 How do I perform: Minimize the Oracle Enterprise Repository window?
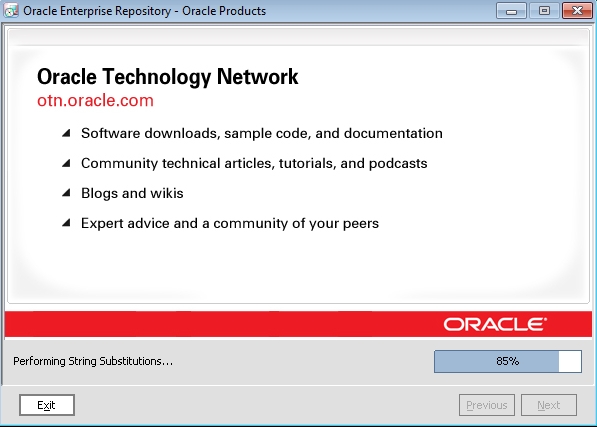(511, 11)
